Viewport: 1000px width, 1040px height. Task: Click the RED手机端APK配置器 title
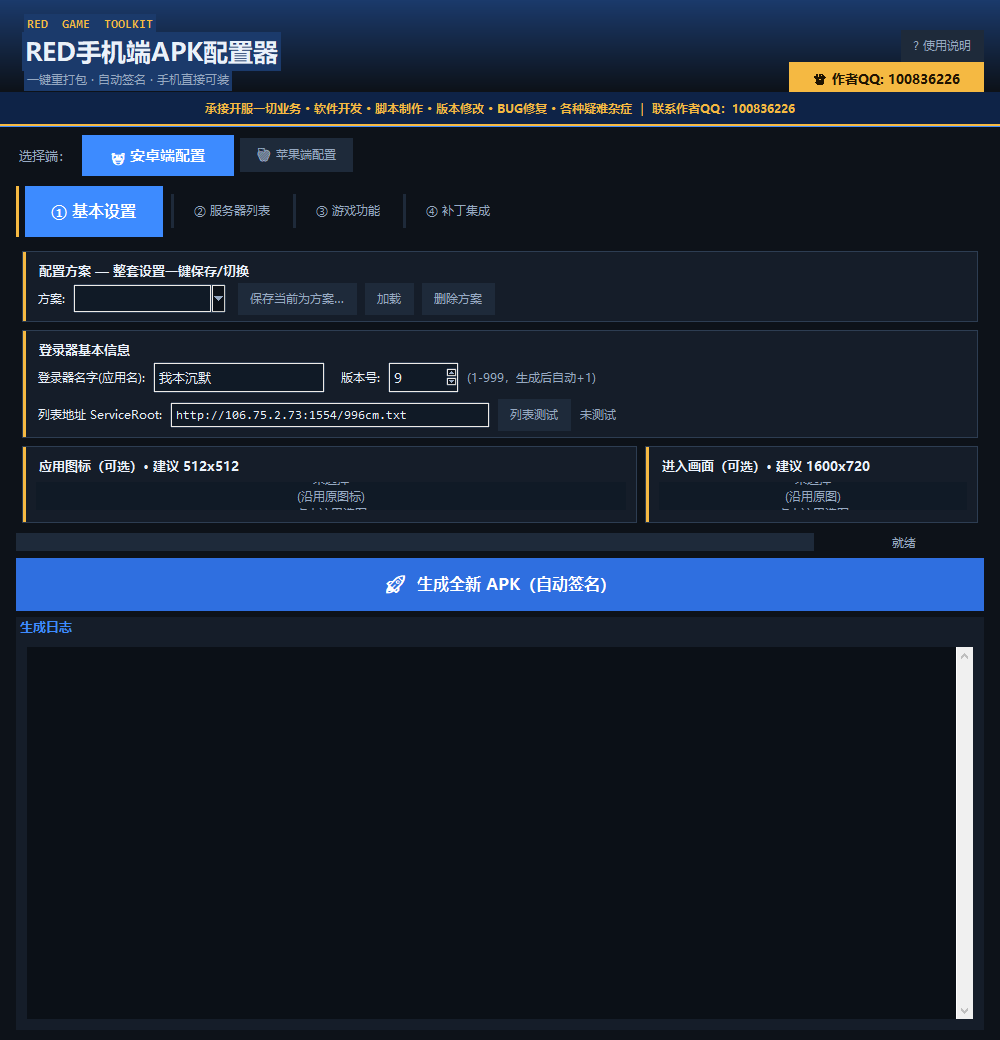(x=152, y=52)
